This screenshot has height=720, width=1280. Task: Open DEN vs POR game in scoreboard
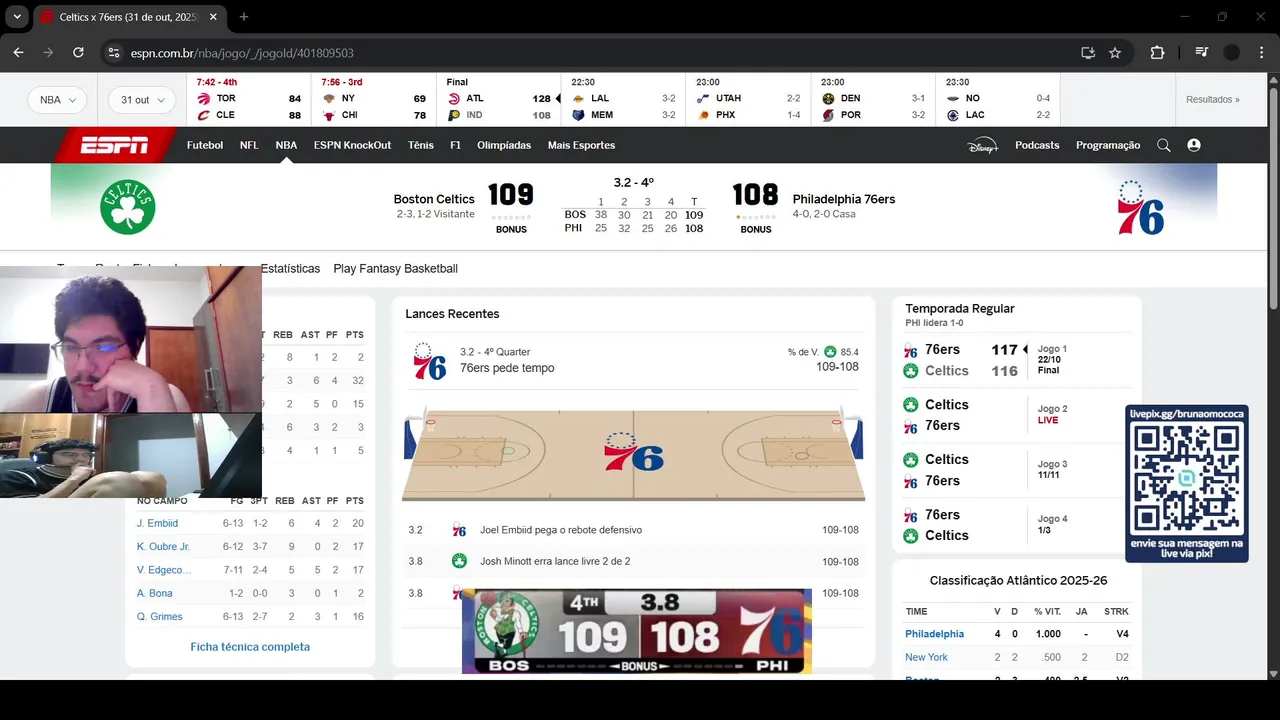click(873, 99)
